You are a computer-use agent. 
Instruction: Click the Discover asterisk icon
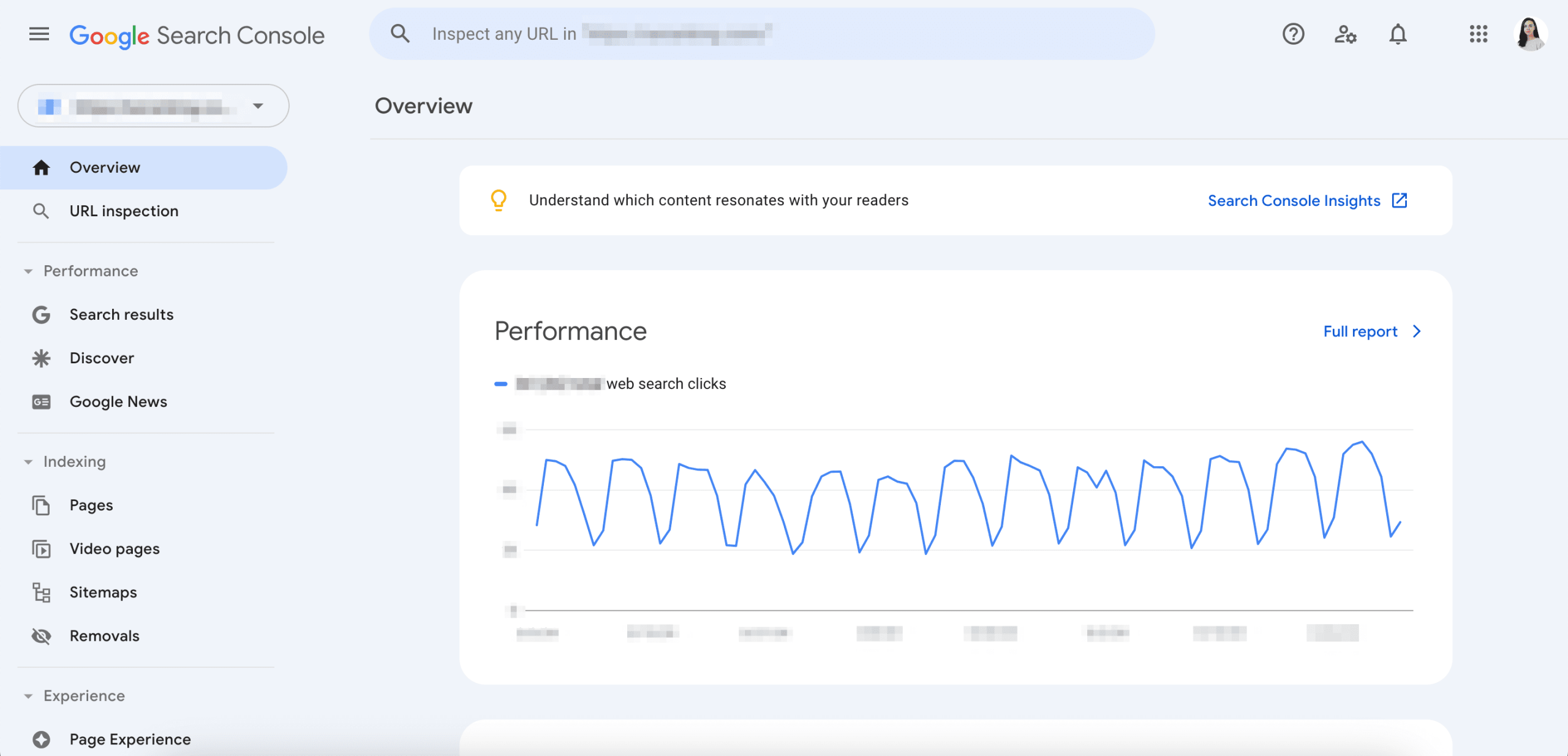click(41, 358)
